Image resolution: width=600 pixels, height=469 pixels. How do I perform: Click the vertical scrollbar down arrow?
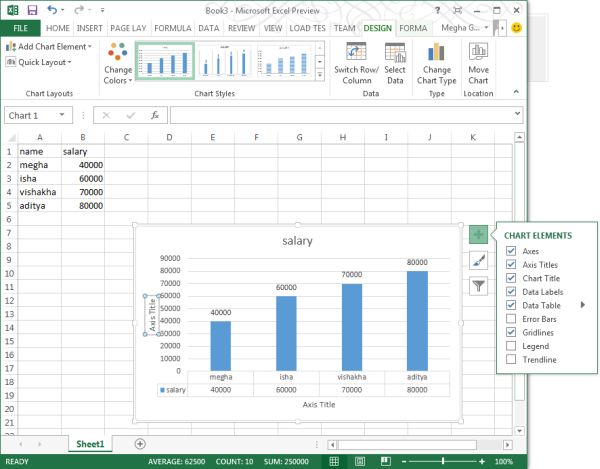519,430
